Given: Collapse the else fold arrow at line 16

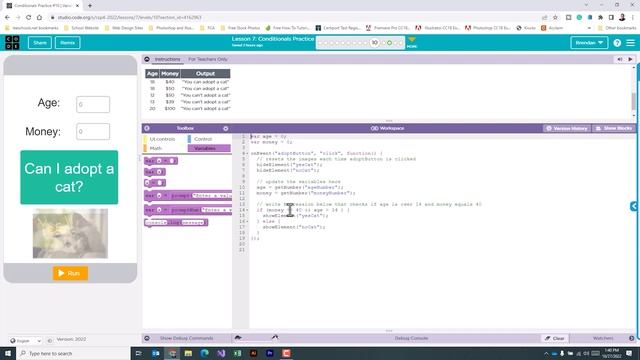Looking at the screenshot, I should (x=247, y=221).
